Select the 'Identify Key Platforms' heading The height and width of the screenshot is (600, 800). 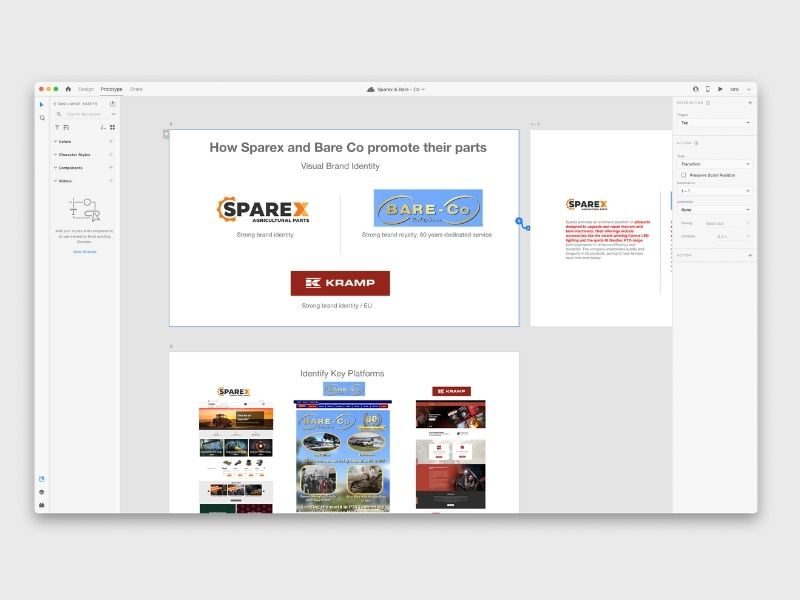point(342,373)
